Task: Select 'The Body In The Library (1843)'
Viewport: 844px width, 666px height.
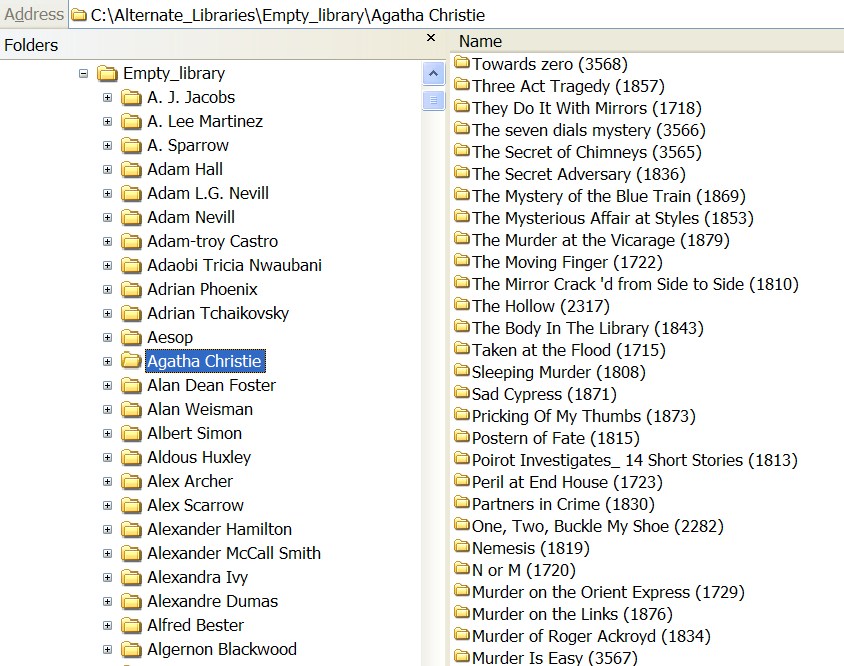Action: click(x=588, y=328)
